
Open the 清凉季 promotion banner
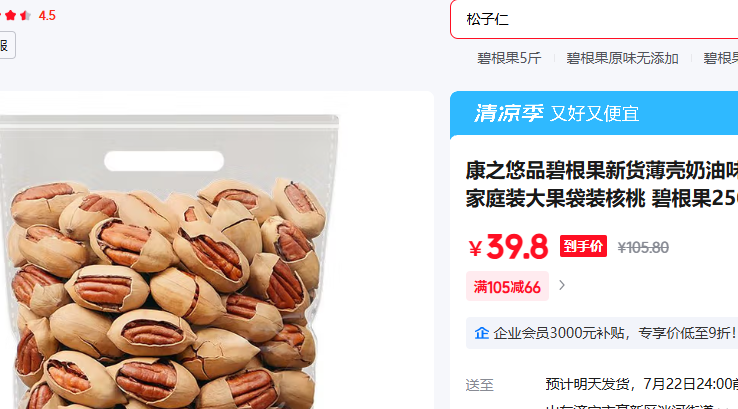pyautogui.click(x=594, y=113)
